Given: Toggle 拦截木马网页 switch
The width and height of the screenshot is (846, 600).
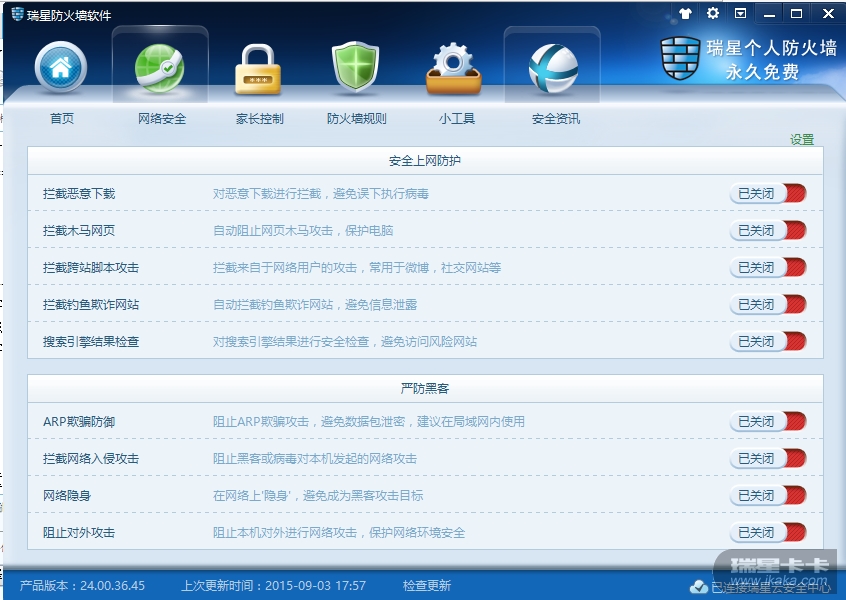Looking at the screenshot, I should click(x=768, y=230).
